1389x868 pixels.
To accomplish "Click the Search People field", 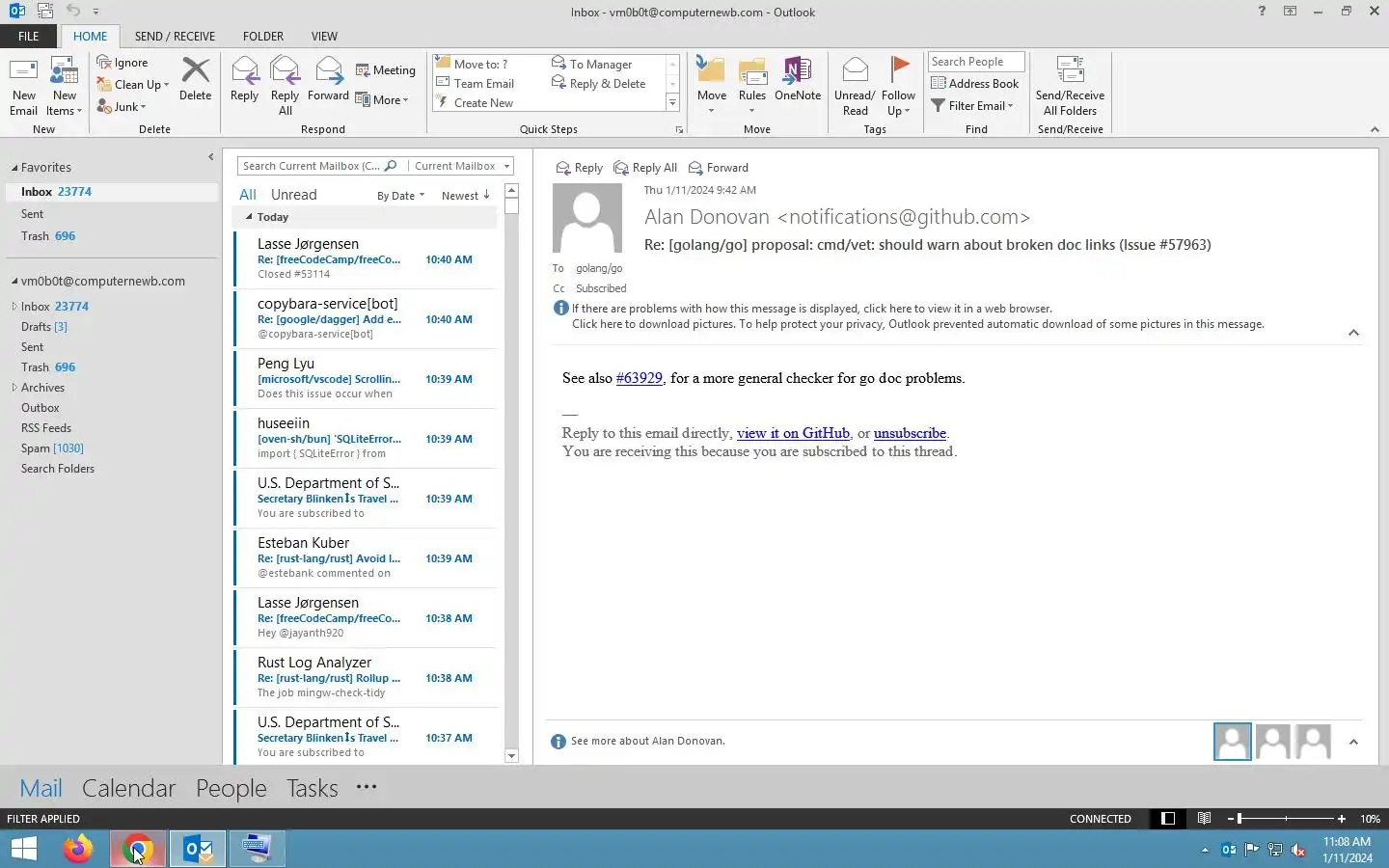I will (x=975, y=62).
